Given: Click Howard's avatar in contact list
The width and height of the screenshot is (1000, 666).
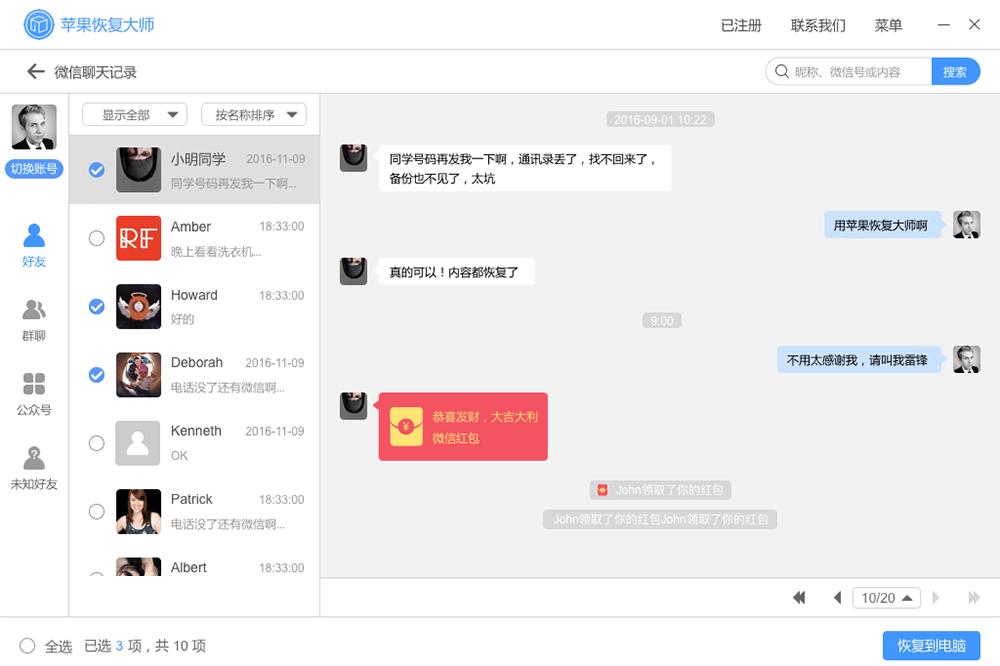Looking at the screenshot, I should click(138, 306).
